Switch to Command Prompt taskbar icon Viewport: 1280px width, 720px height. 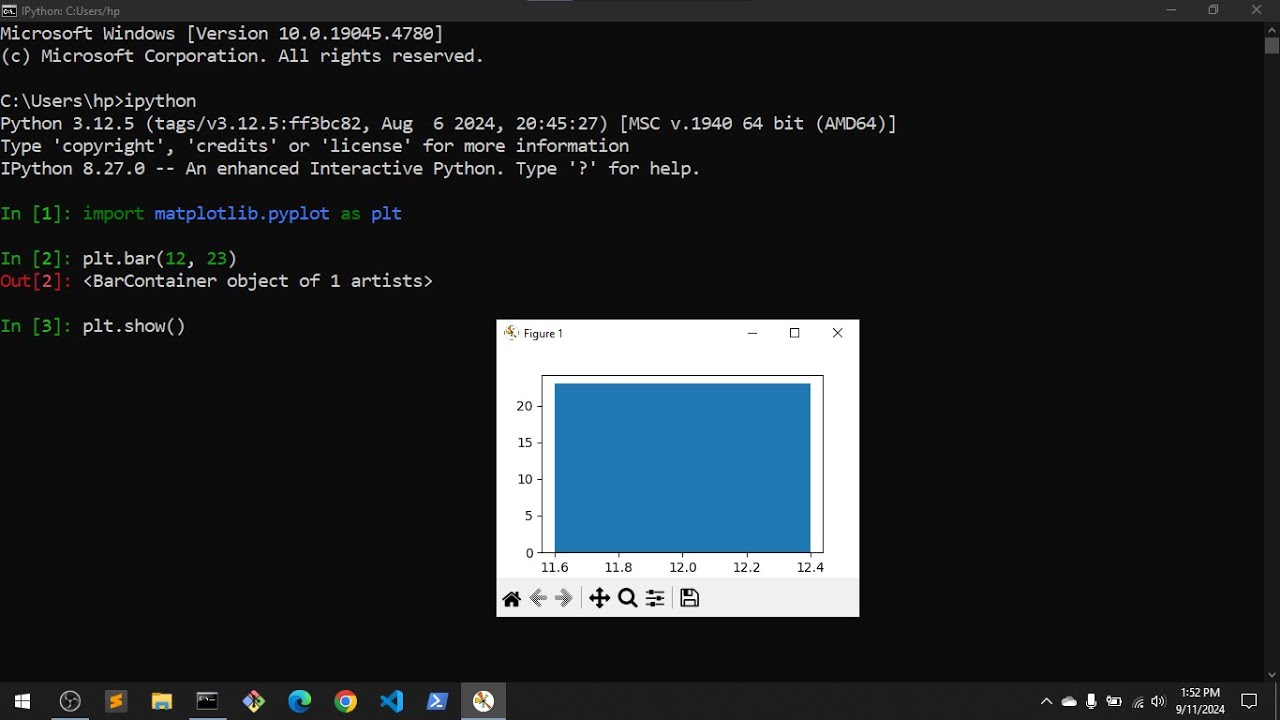tap(207, 701)
